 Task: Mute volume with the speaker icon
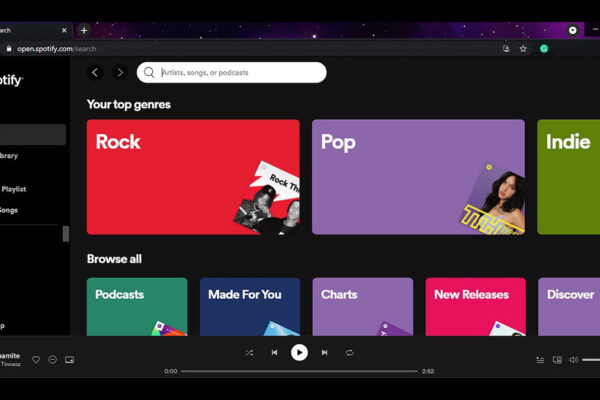(x=573, y=360)
